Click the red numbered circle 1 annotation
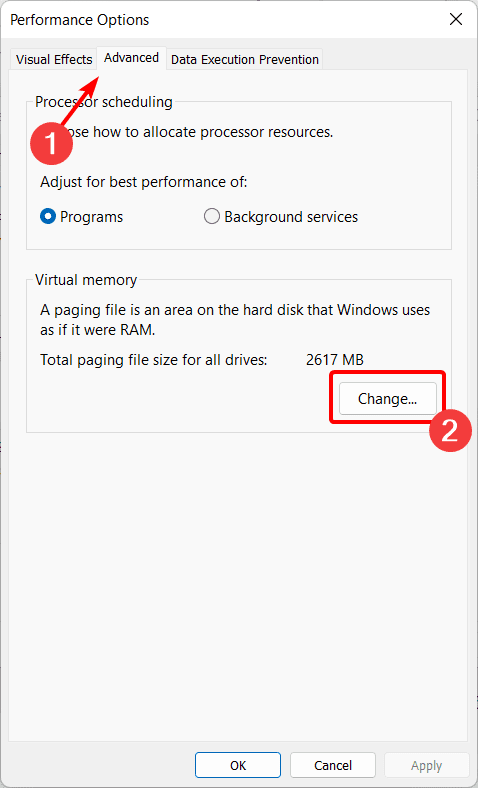Viewport: 478px width, 788px height. click(x=52, y=143)
